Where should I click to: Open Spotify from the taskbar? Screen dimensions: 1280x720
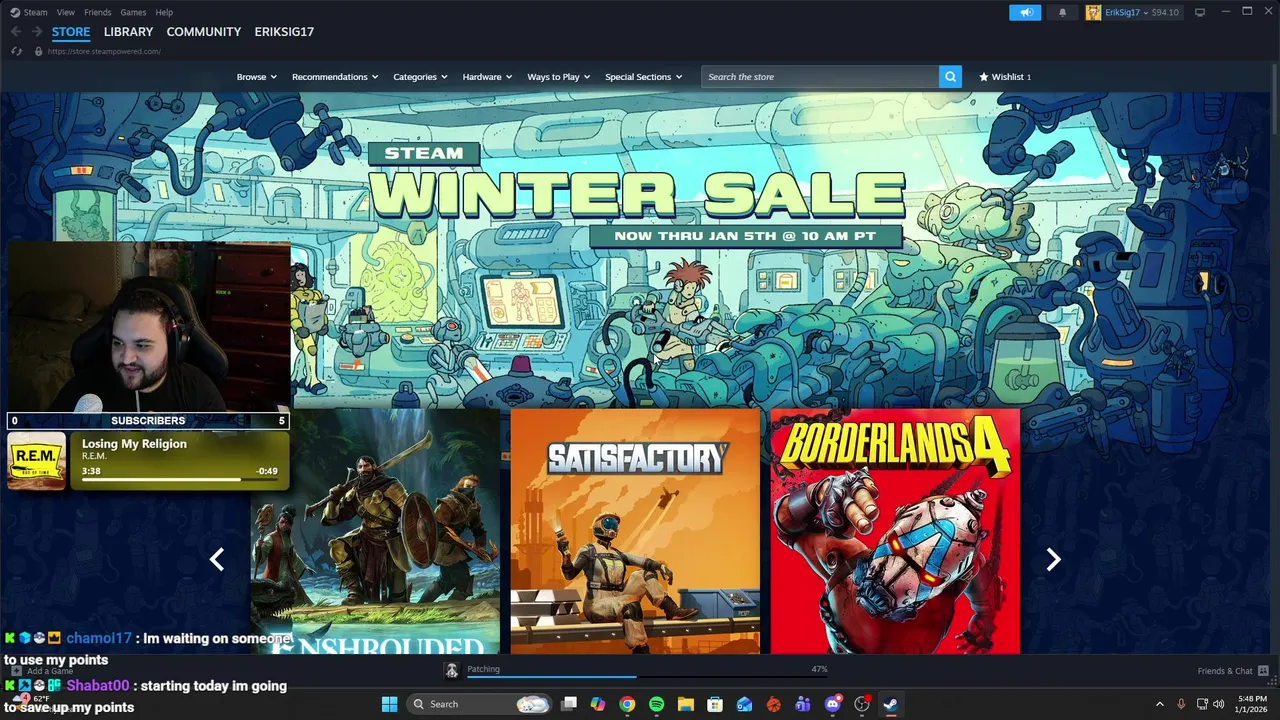pyautogui.click(x=656, y=704)
